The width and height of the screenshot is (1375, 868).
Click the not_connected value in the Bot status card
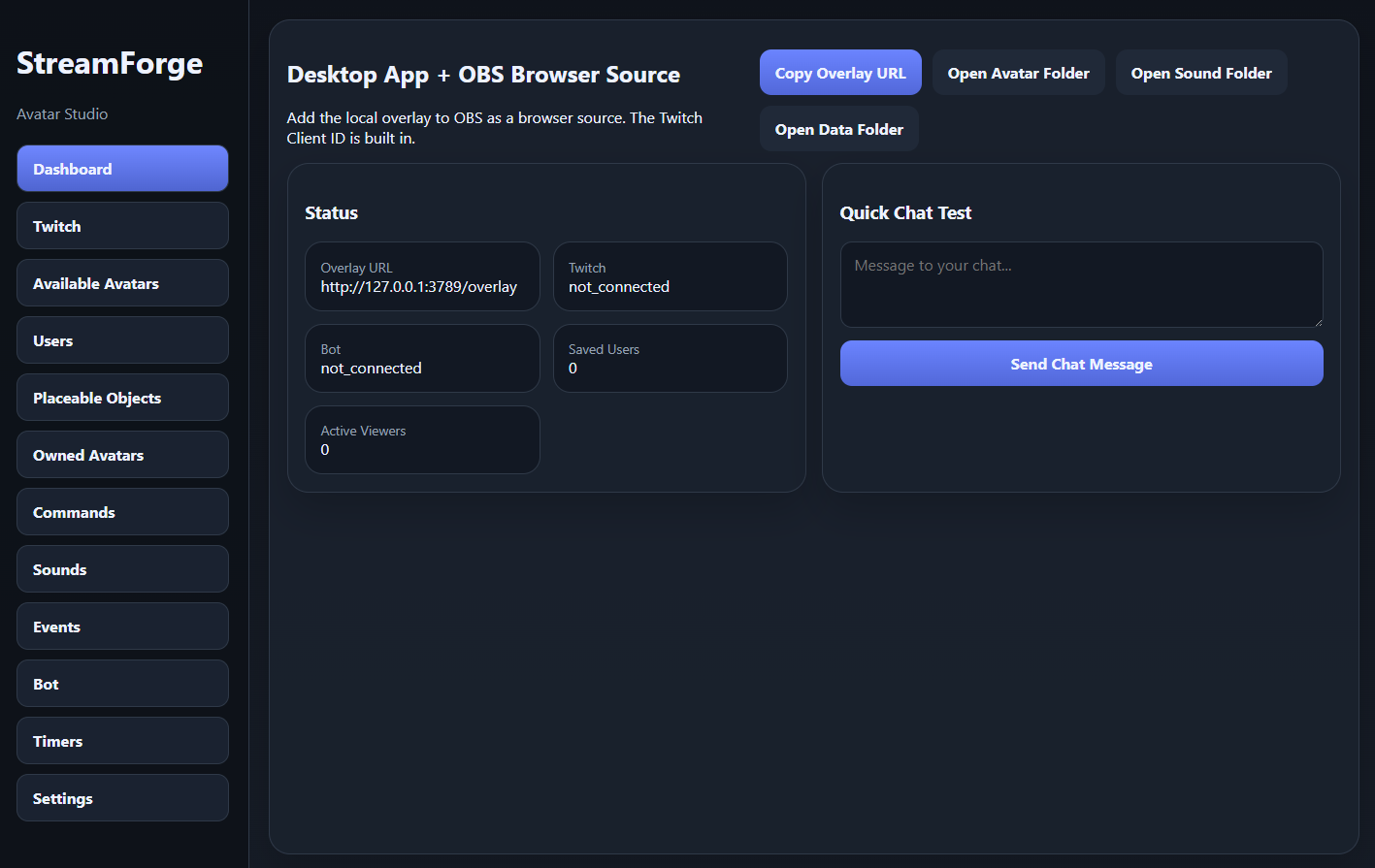pos(372,369)
